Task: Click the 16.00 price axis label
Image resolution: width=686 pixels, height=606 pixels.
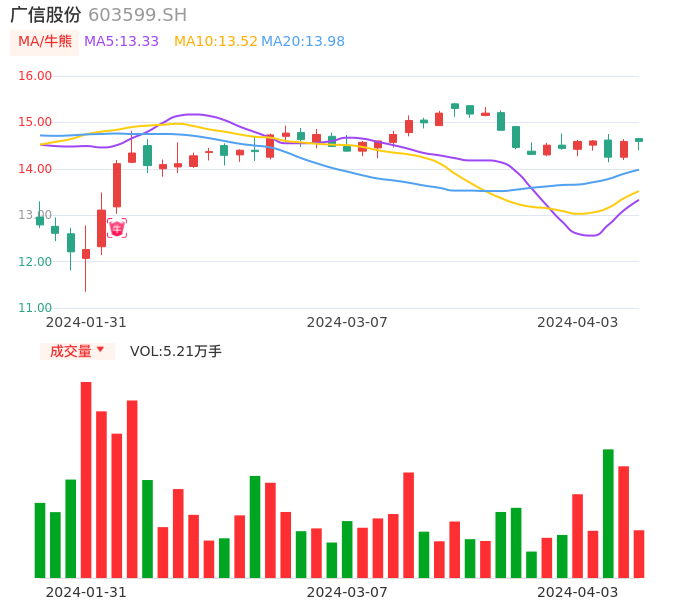Action: [35, 76]
